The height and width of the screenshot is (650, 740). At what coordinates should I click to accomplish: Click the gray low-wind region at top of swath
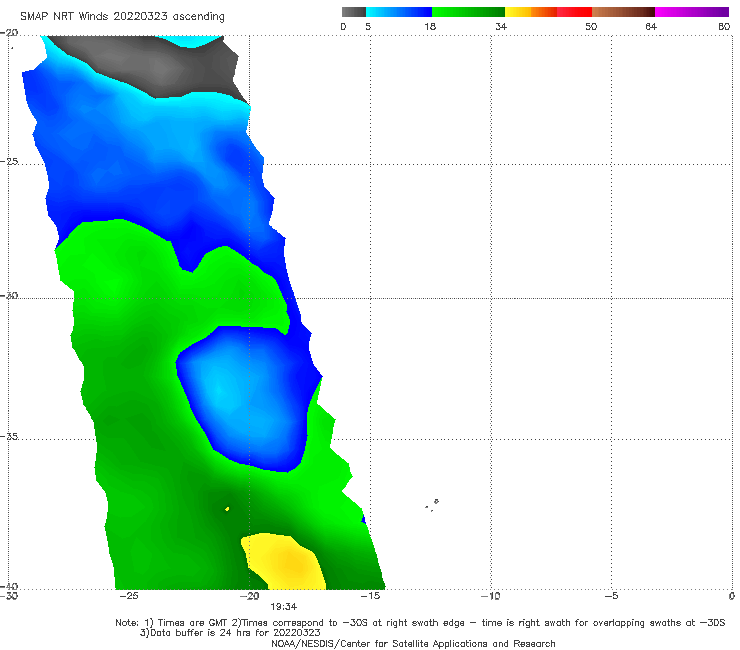[x=156, y=65]
